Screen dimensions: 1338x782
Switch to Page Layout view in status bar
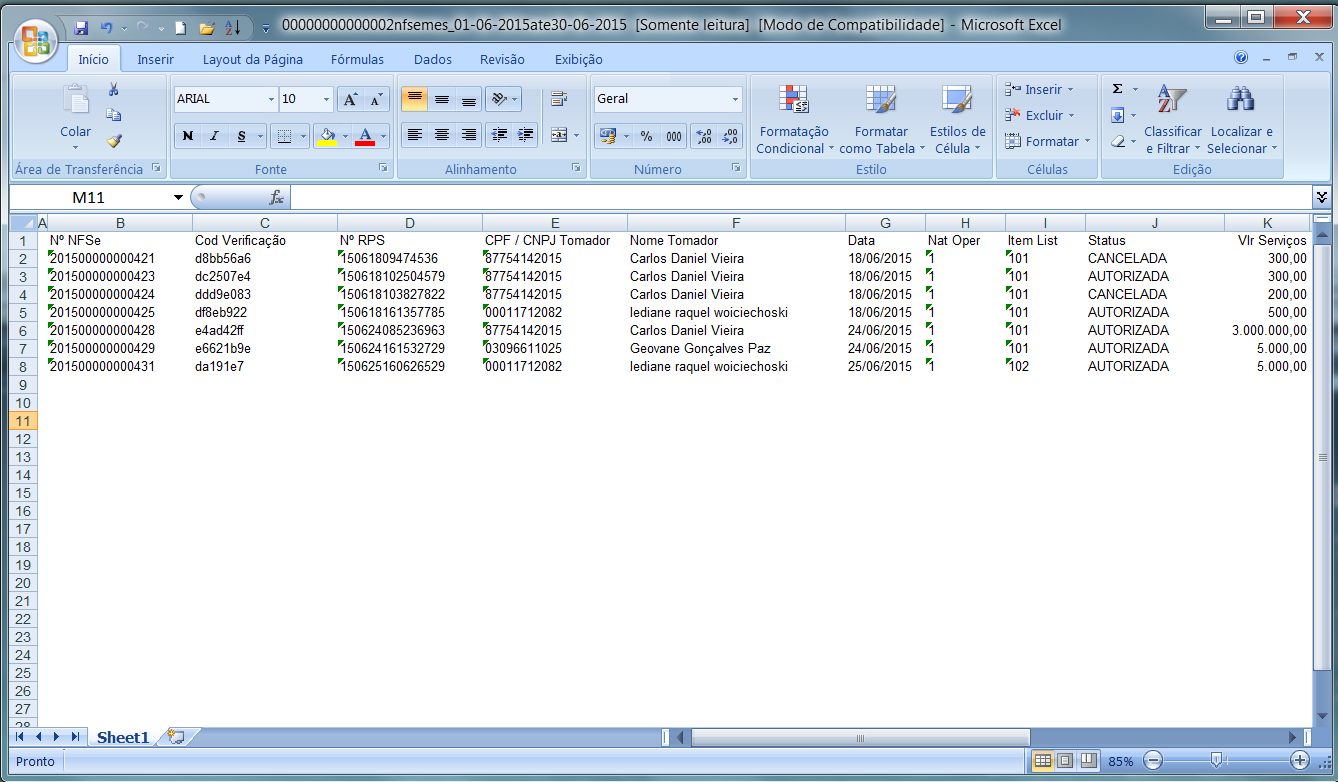pos(1065,761)
